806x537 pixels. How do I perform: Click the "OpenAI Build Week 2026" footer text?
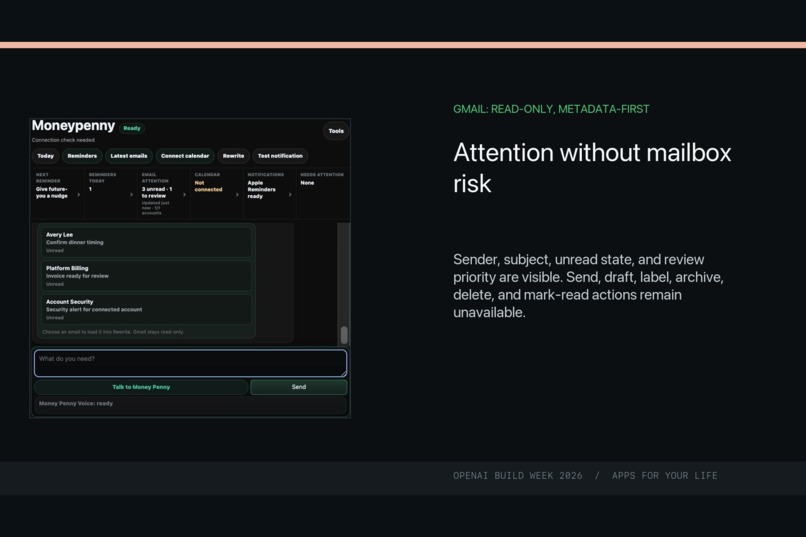(x=518, y=475)
